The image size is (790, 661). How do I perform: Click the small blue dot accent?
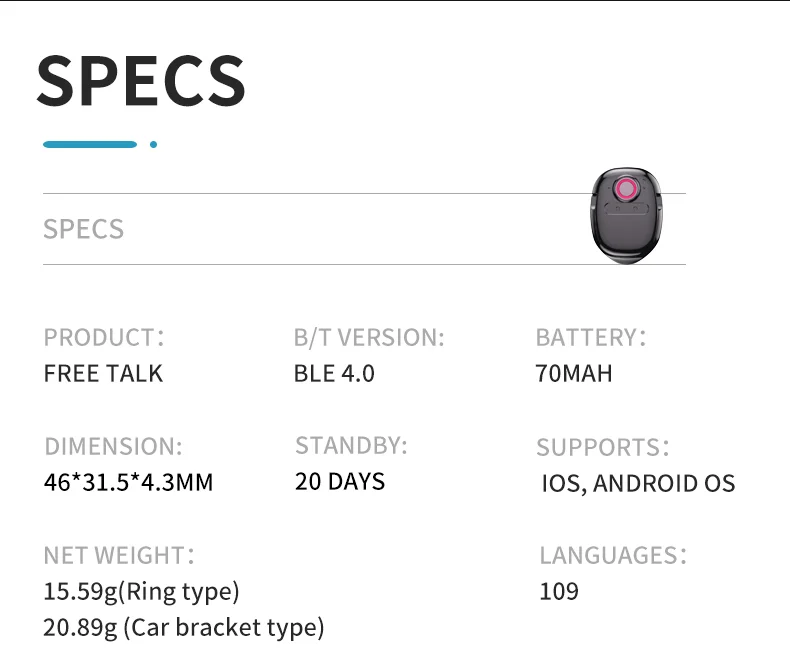pos(153,144)
